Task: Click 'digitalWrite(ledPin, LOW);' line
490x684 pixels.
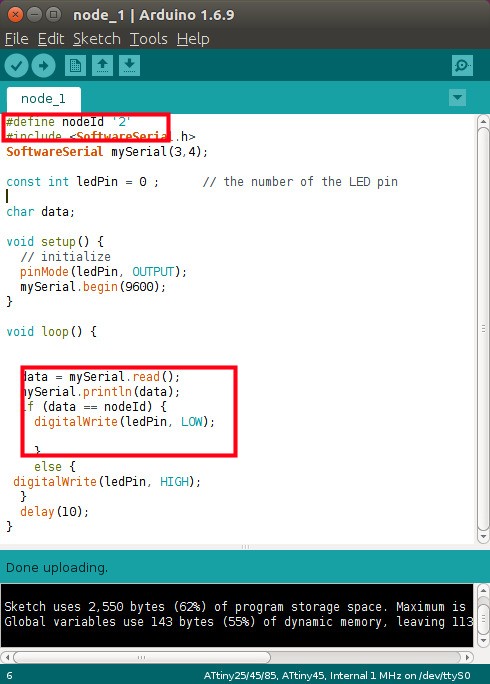Action: click(124, 422)
